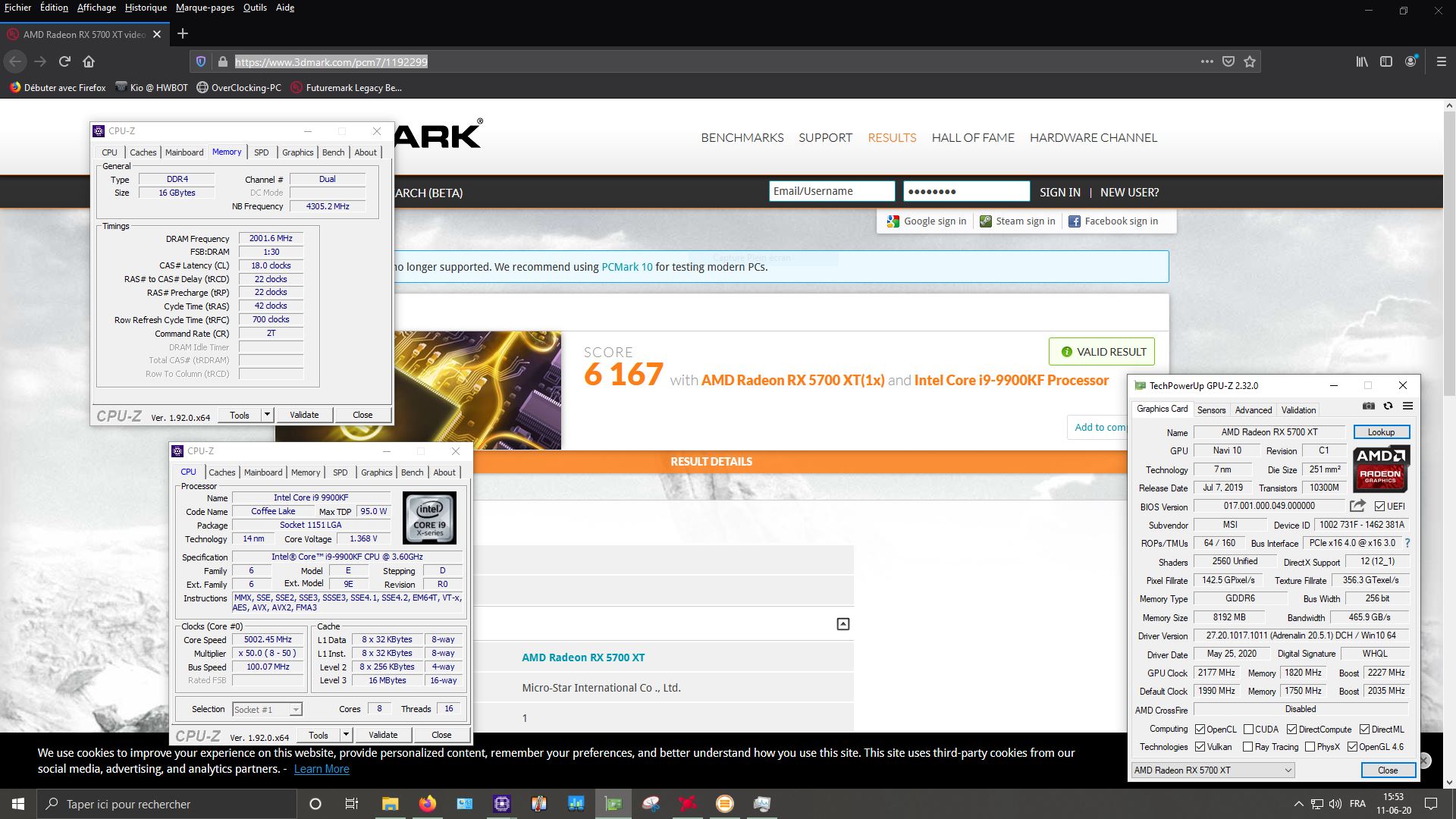This screenshot has width=1456, height=819.
Task: Open Socket #1 selection dropdown in CPU-Z
Action: coord(267,710)
